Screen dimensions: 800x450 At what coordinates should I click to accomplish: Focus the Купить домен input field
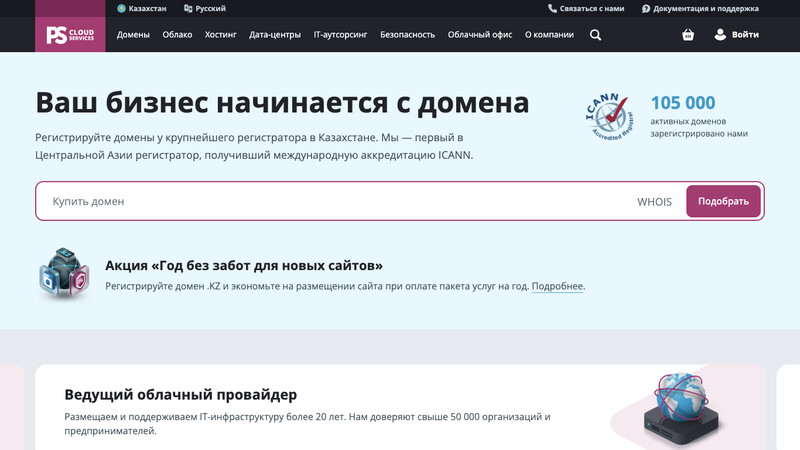pyautogui.click(x=337, y=201)
